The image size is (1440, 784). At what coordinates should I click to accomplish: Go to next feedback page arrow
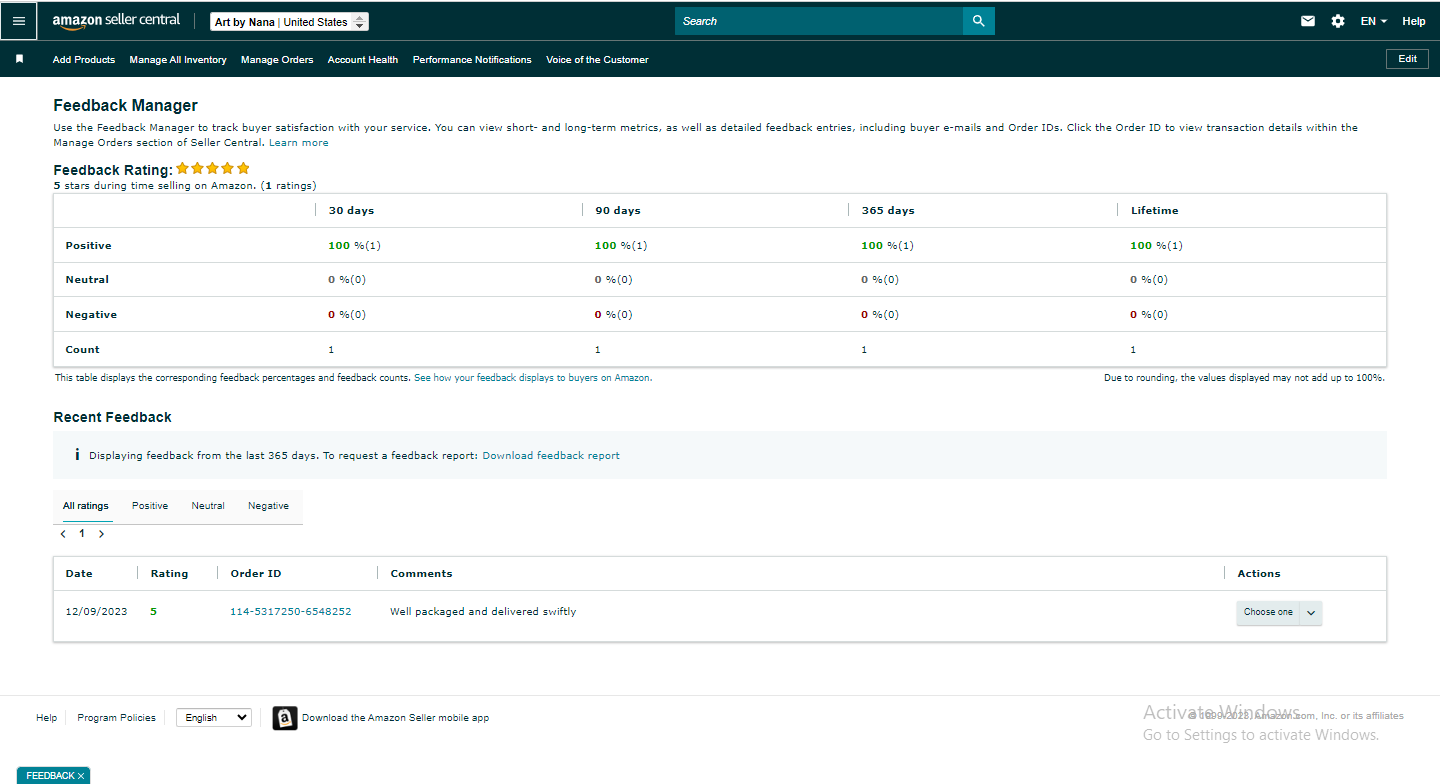click(x=101, y=534)
